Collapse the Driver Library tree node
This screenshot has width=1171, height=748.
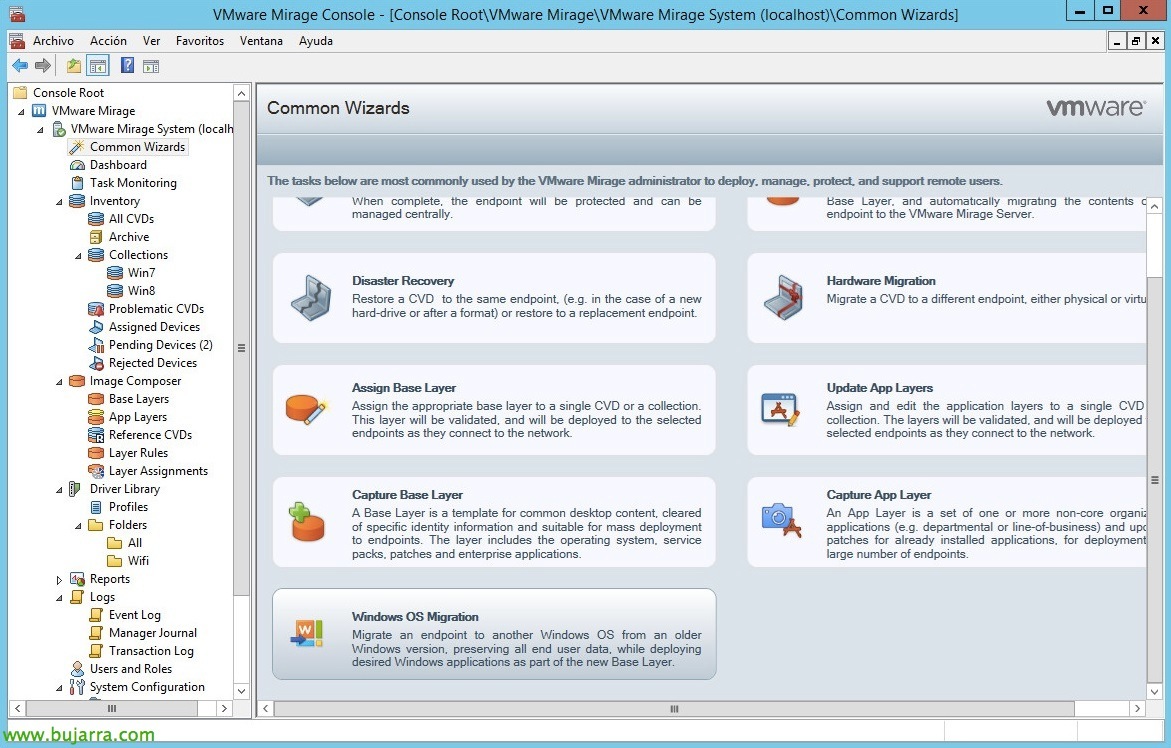[59, 490]
